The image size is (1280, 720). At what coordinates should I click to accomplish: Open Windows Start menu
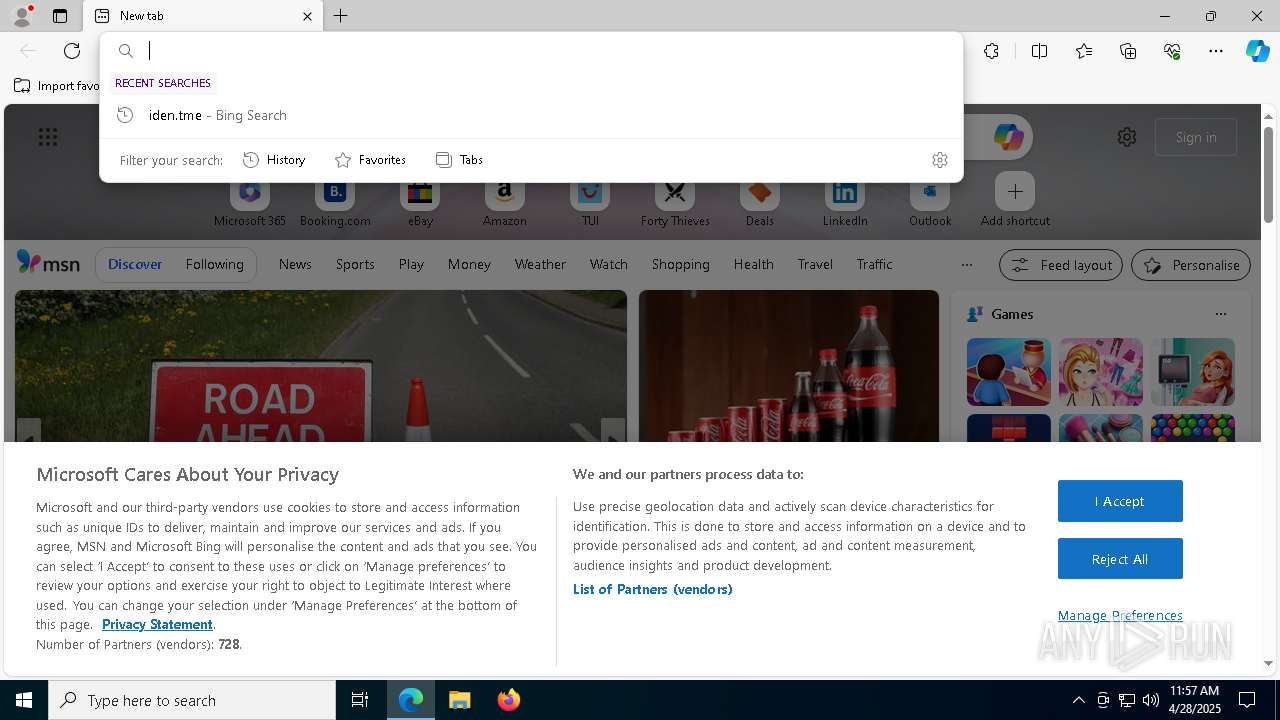tap(24, 700)
